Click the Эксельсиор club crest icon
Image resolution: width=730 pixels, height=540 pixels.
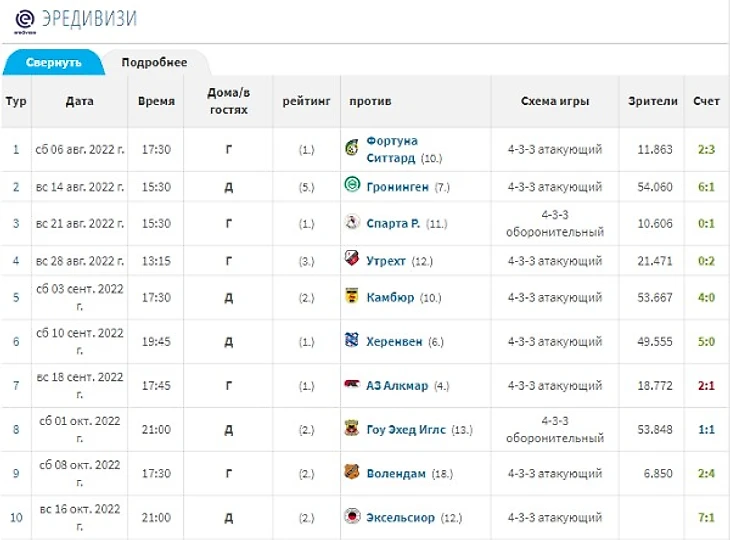pyautogui.click(x=351, y=517)
